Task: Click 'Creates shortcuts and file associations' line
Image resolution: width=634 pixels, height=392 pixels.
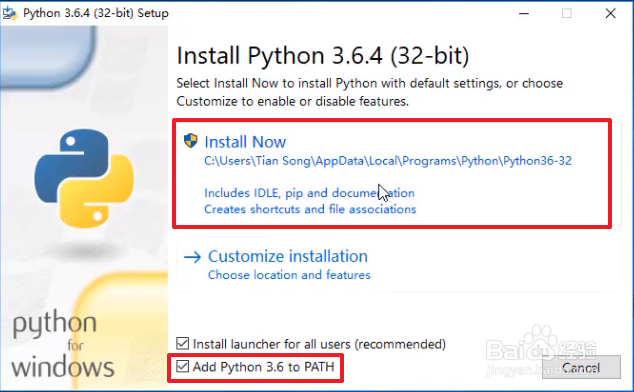Action: coord(310,209)
